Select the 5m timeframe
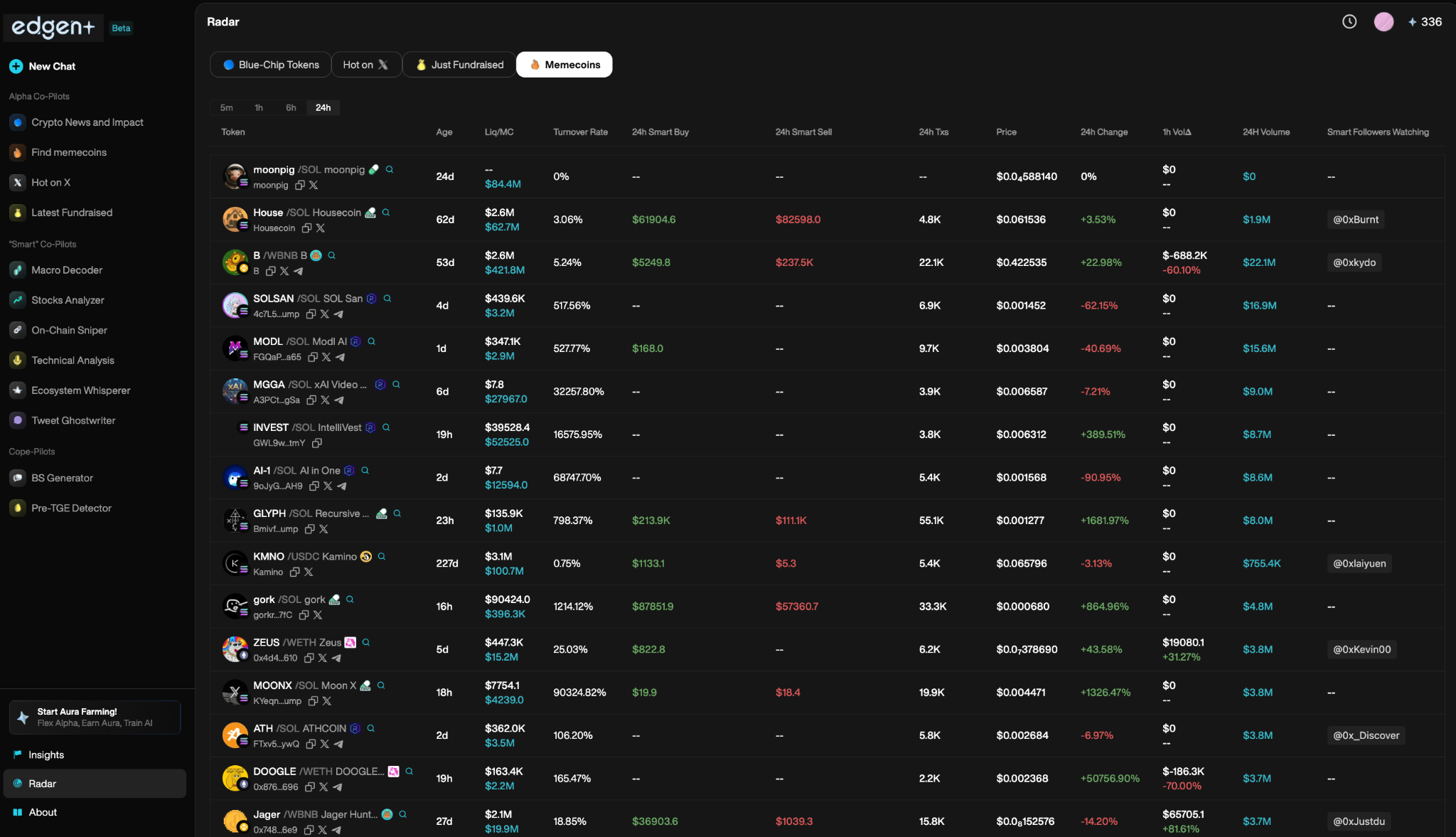 pos(227,107)
